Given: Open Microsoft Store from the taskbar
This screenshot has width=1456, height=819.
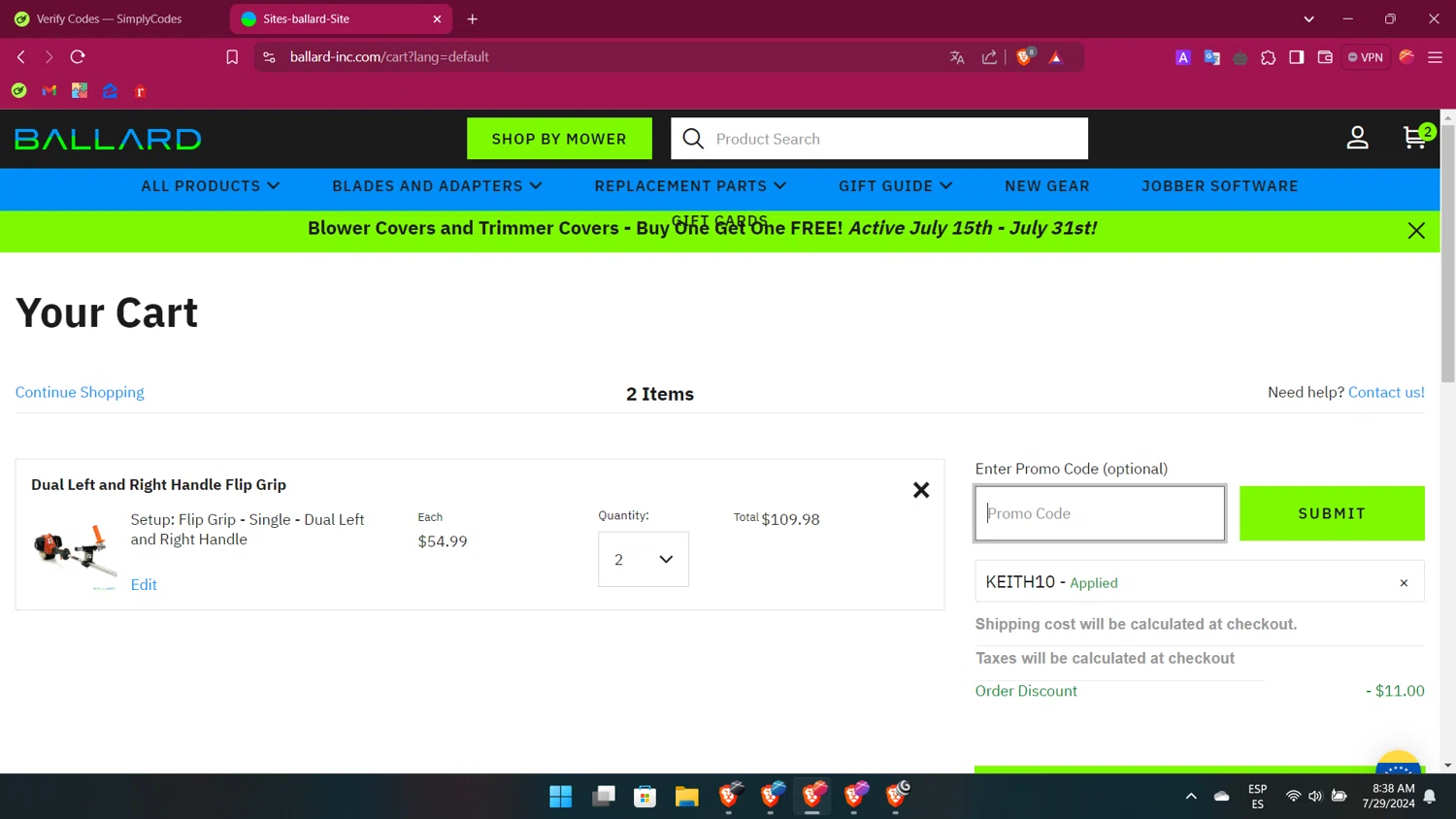Looking at the screenshot, I should point(645,797).
